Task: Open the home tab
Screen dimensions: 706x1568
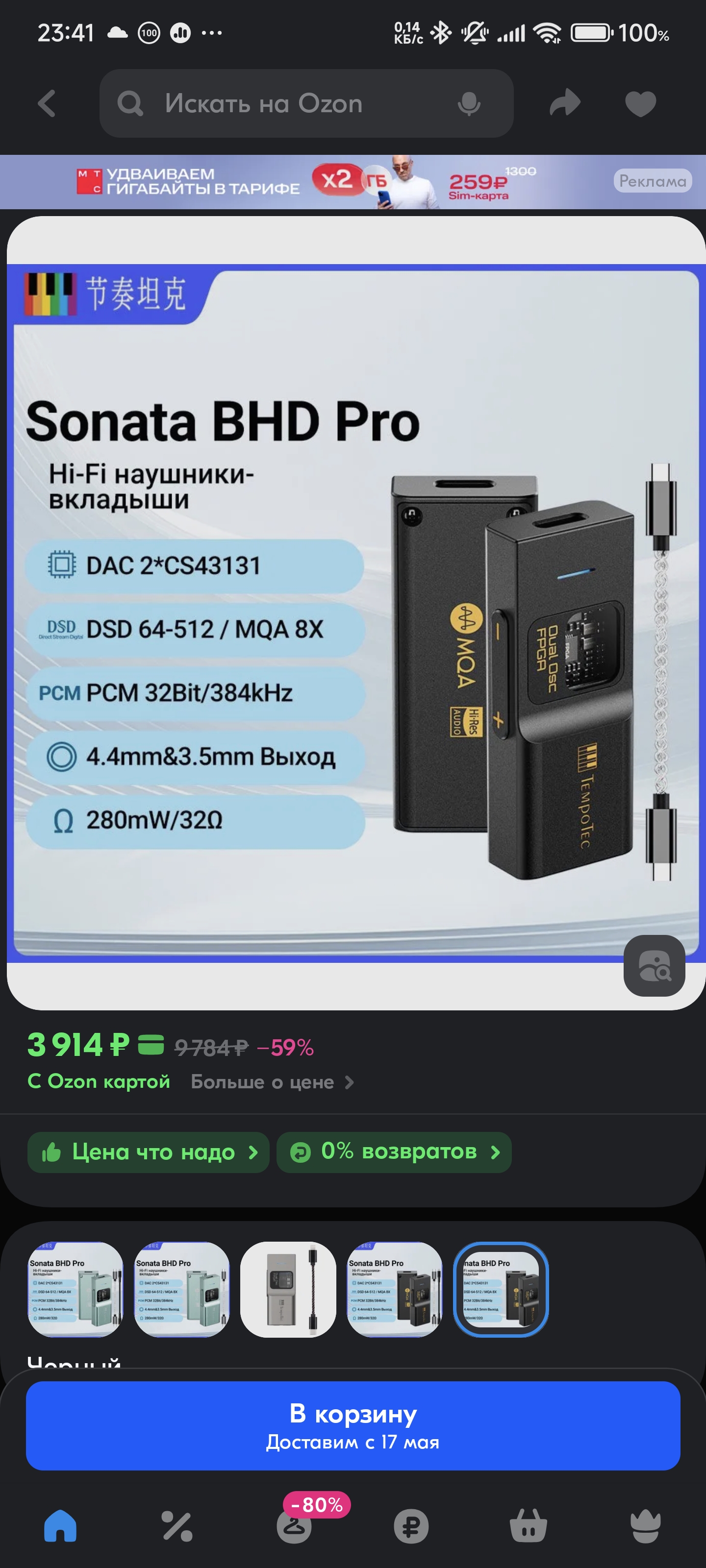Action: pyautogui.click(x=60, y=1526)
